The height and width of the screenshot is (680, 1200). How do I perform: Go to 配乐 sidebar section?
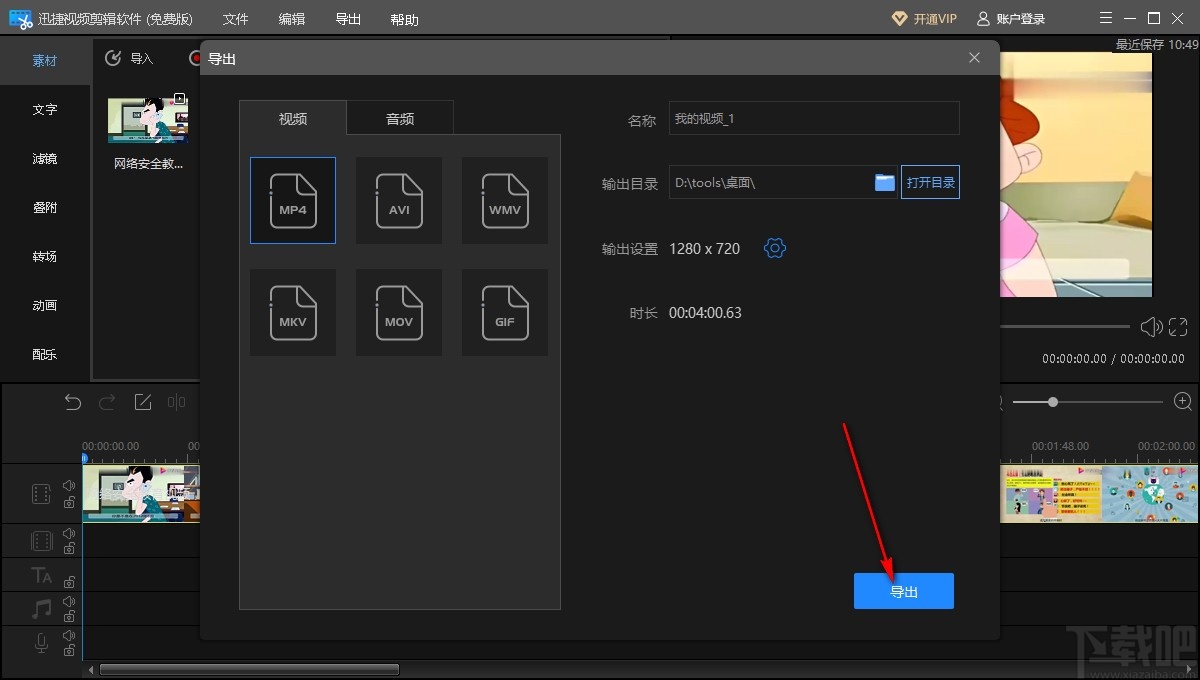coord(45,355)
